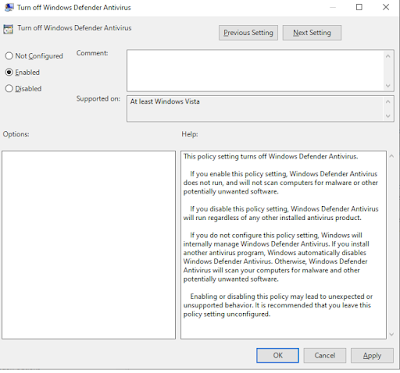Click Supported on box scroll-up arrow
The width and height of the screenshot is (400, 373).
[x=388, y=102]
